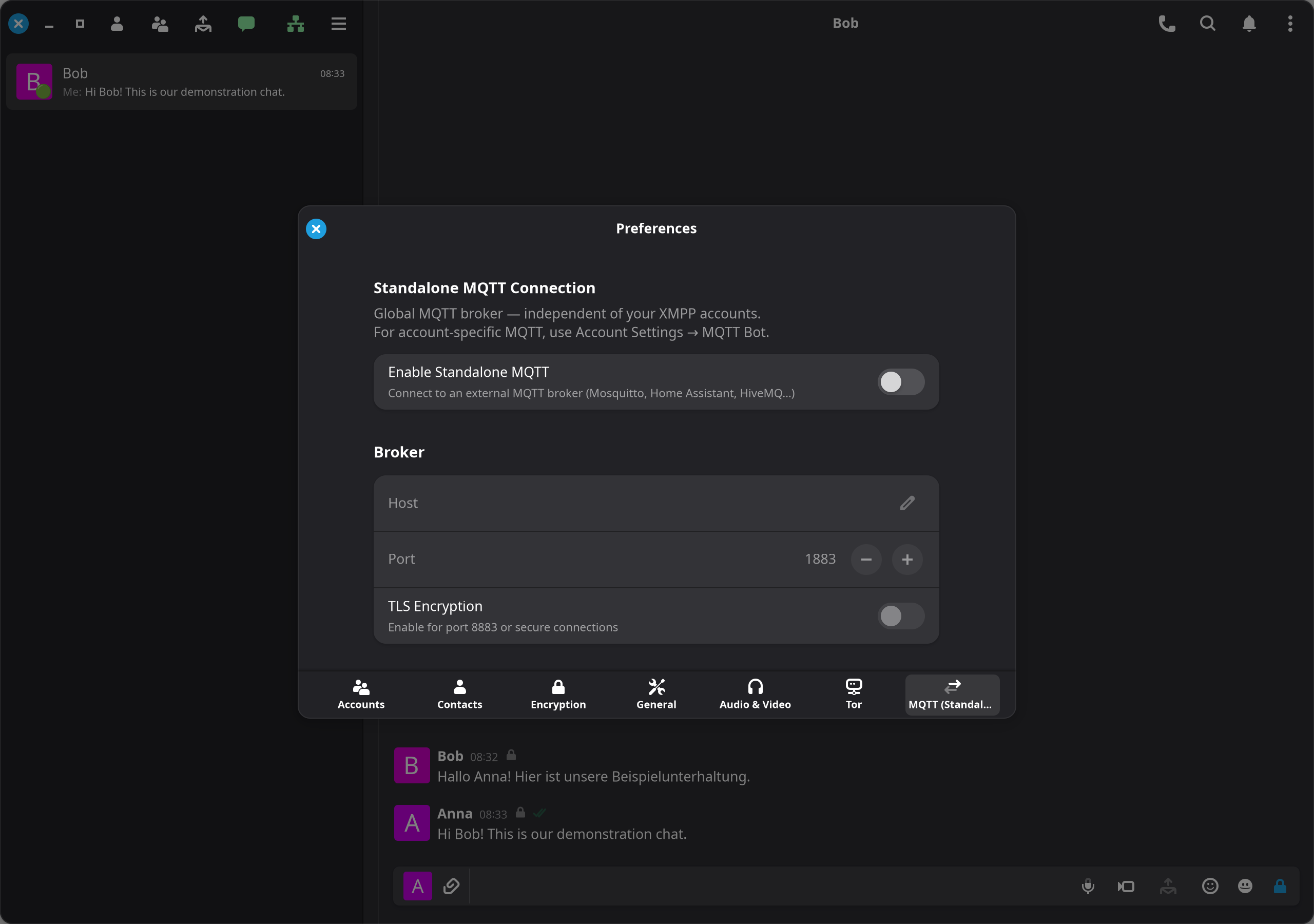Open the three-dot conversation menu
Screen dimensions: 1314x924
(1290, 24)
